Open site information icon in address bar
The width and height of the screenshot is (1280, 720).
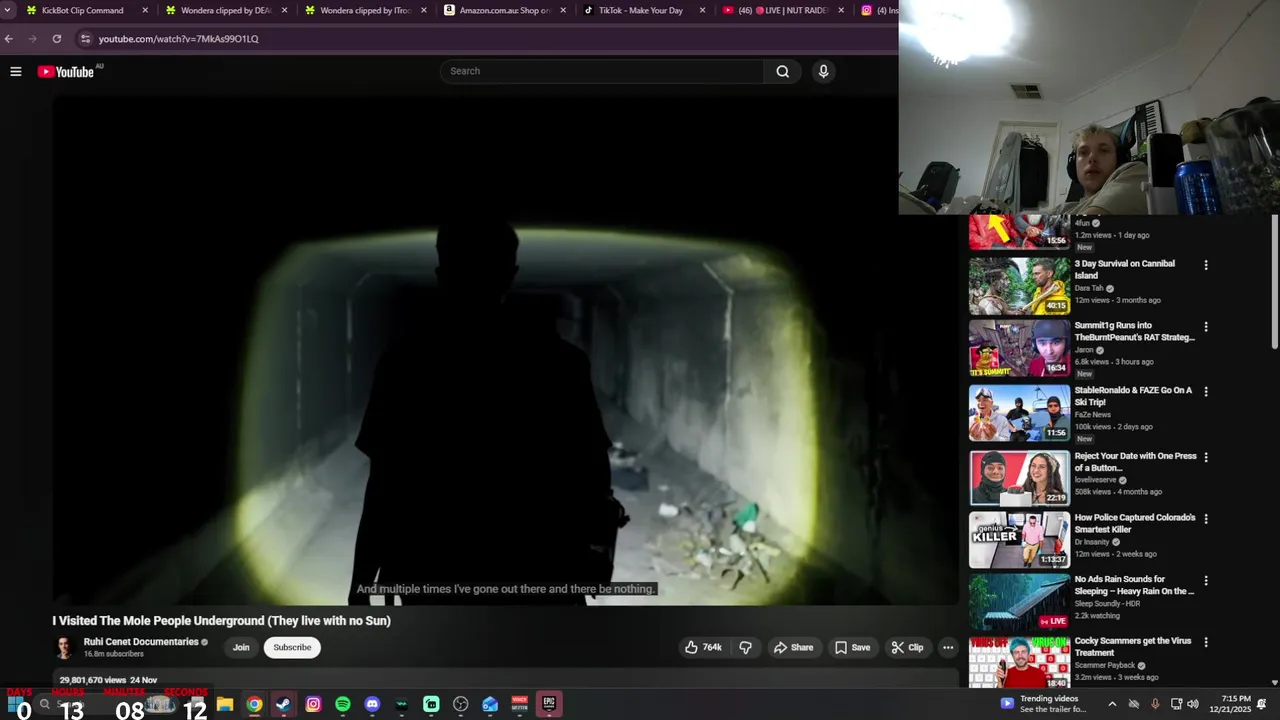86,39
